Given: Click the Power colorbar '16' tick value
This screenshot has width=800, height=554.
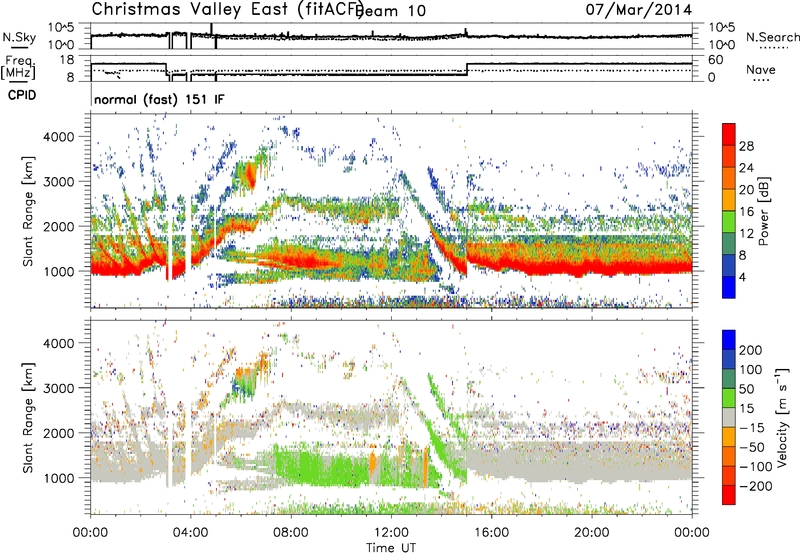Looking at the screenshot, I should (746, 212).
